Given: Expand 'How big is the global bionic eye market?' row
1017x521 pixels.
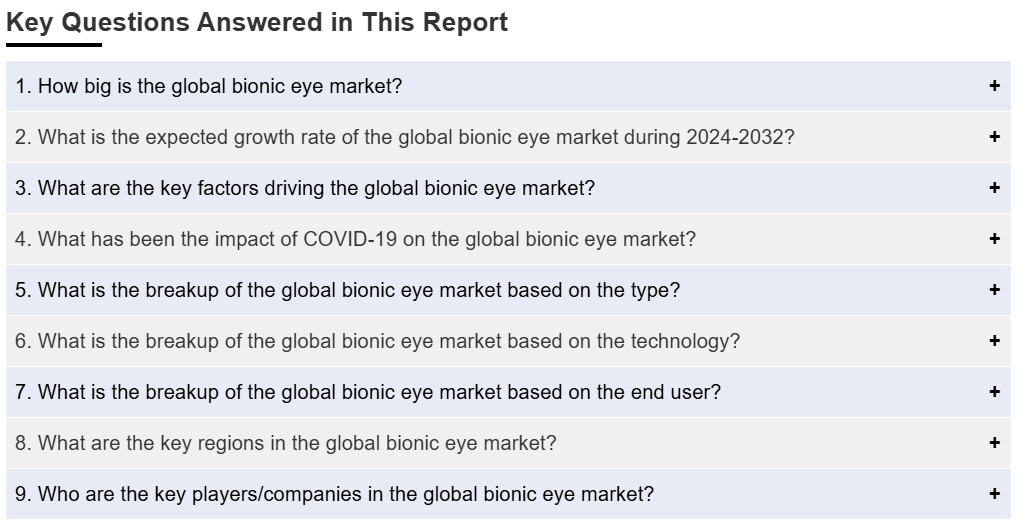Looking at the screenshot, I should [508, 86].
